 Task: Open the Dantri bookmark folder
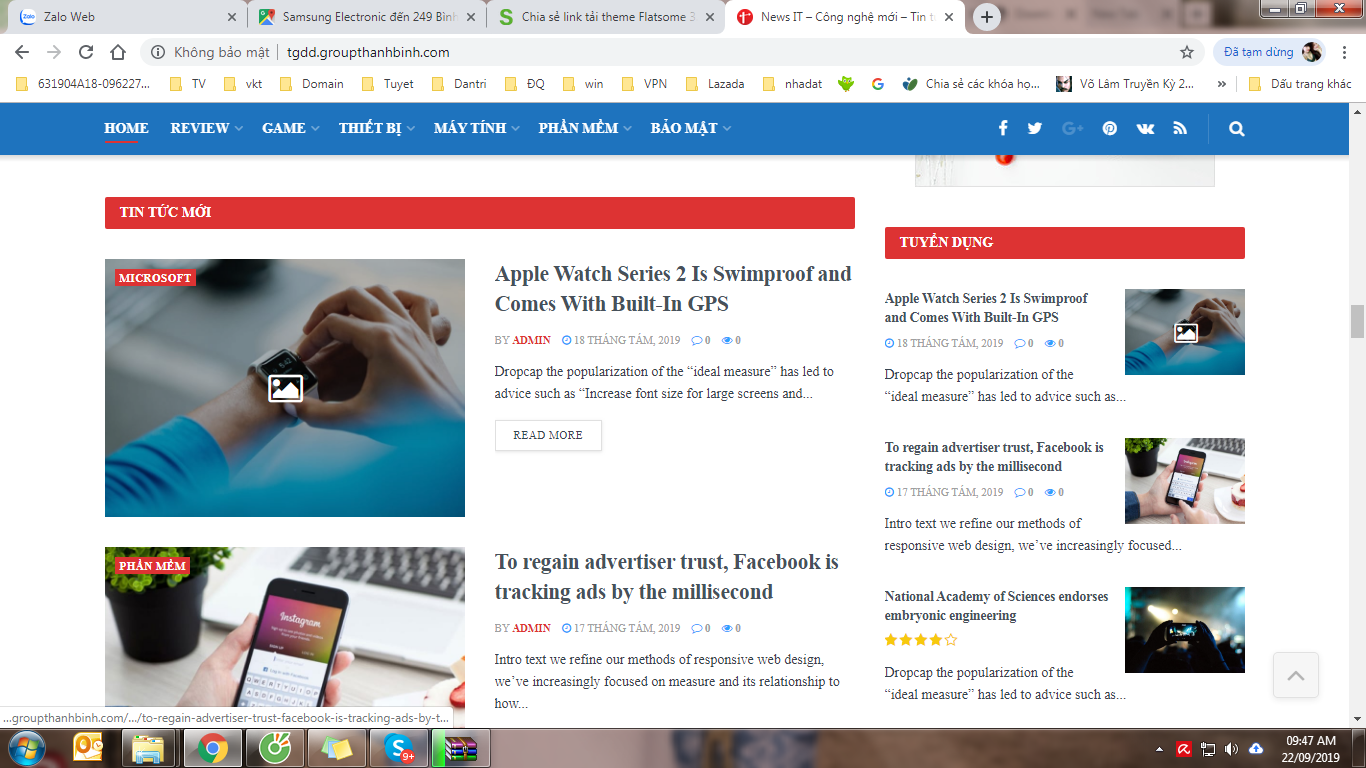click(x=459, y=84)
